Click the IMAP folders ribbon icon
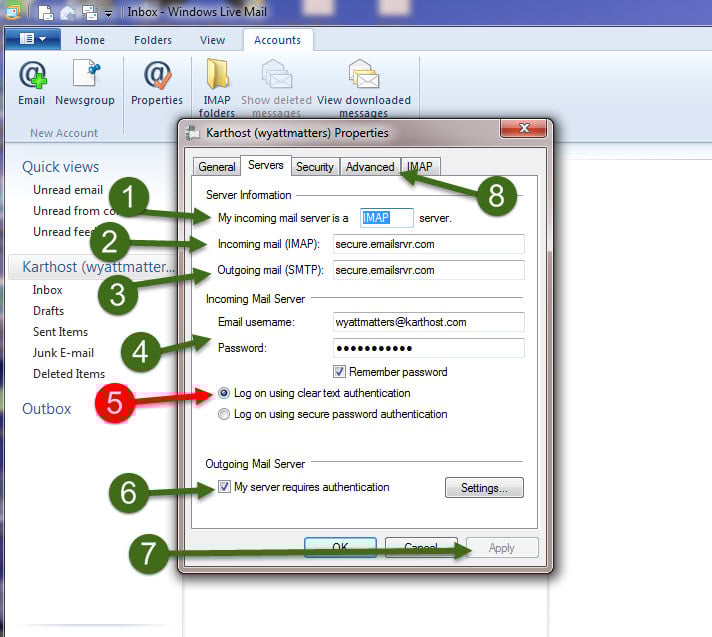Viewport: 712px width, 637px height. (x=218, y=74)
